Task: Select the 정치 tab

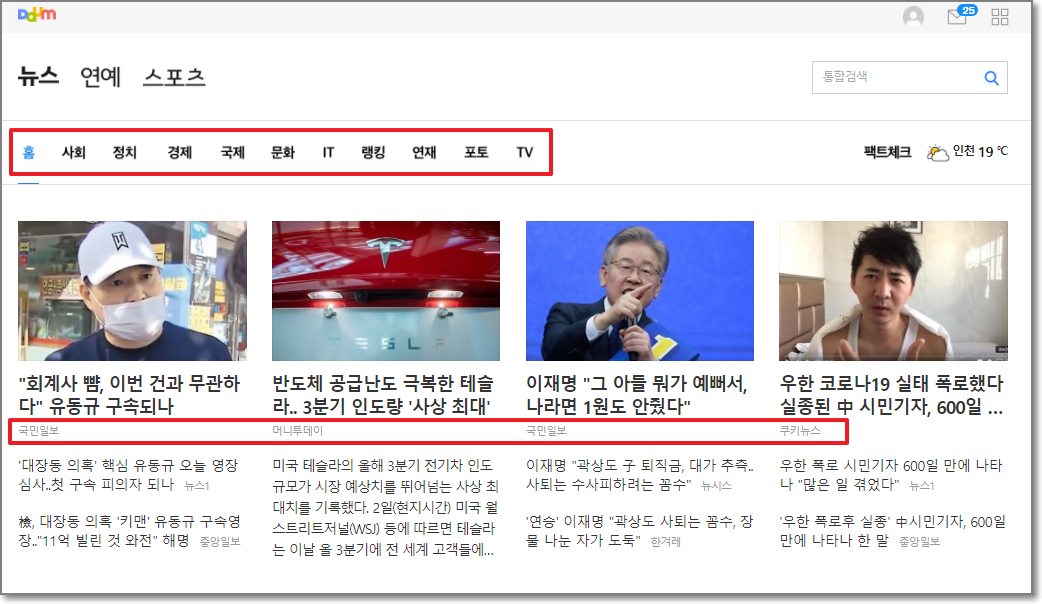Action: 125,152
